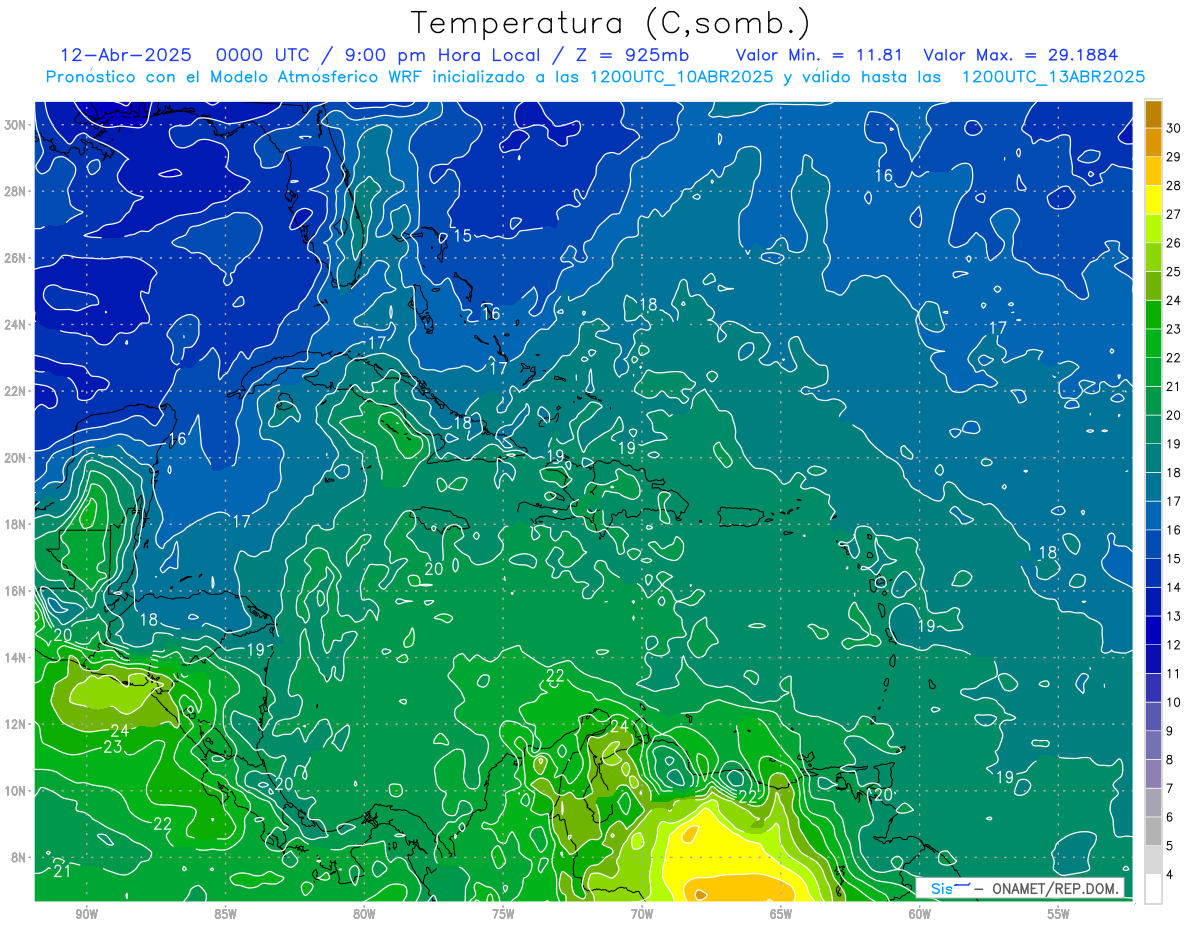Click the "90W" longitude axis label
Screen dimensions: 1200x927
tap(86, 914)
